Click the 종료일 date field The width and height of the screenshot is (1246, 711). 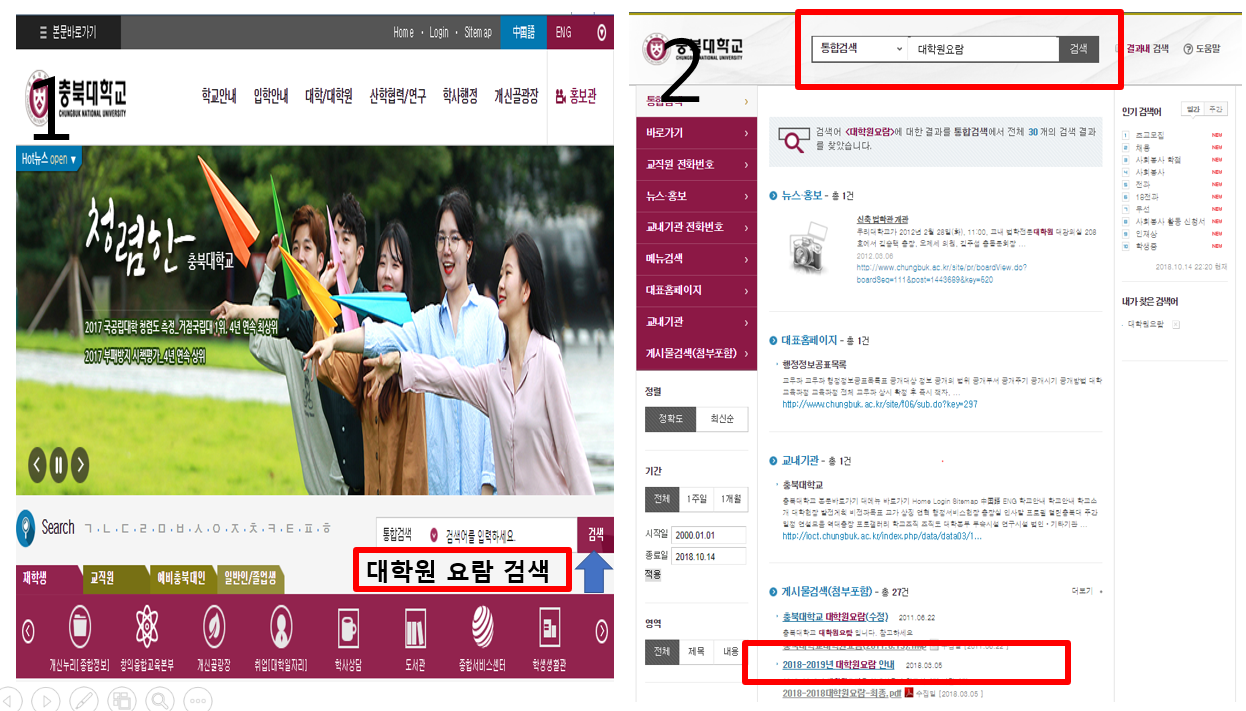[711, 556]
